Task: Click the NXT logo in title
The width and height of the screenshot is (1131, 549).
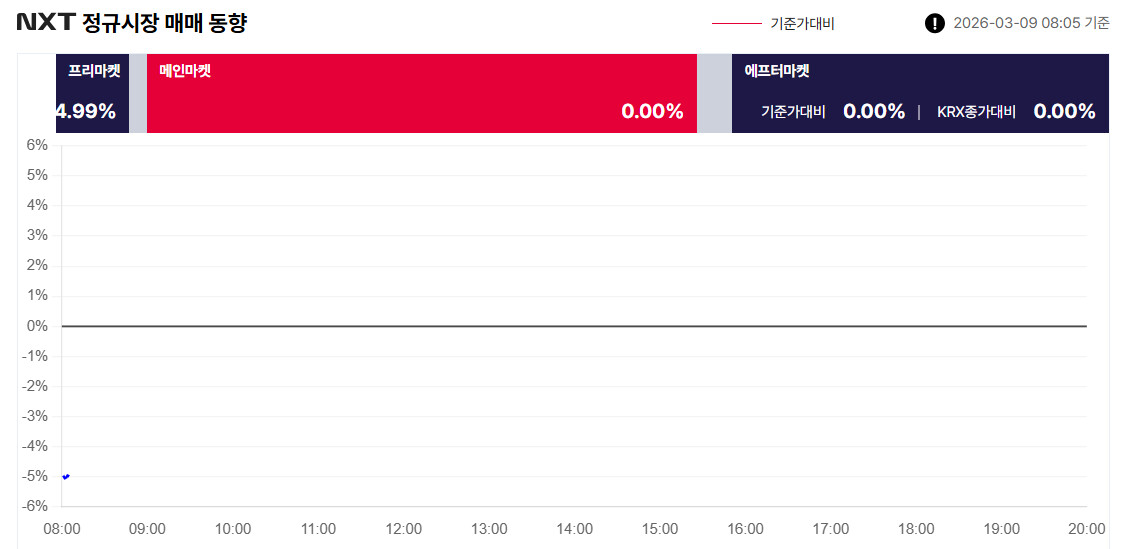Action: tap(46, 23)
